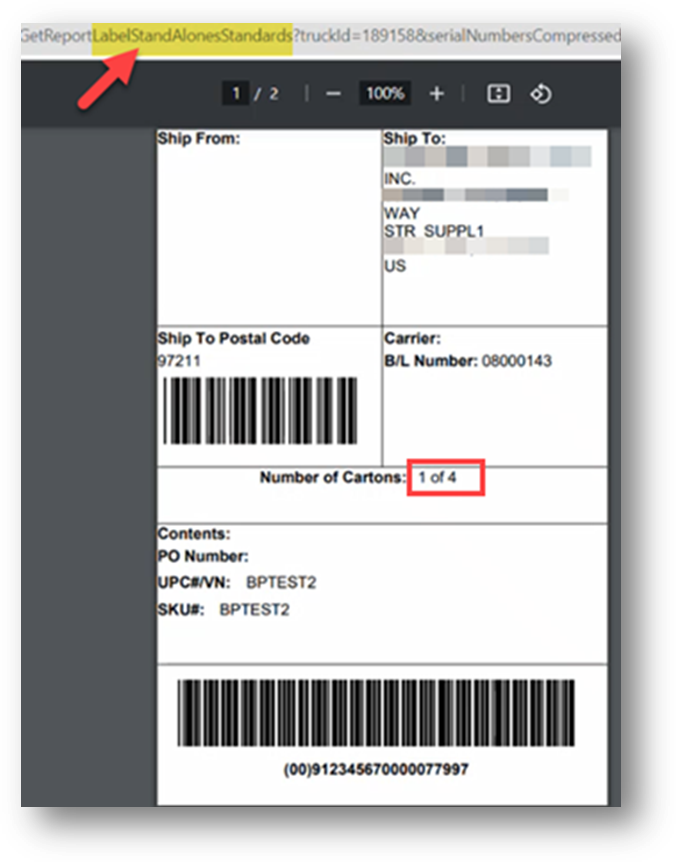Click the highlighted LabelStandAlonesStandards URL text
This screenshot has height=862, width=676.
[x=192, y=35]
